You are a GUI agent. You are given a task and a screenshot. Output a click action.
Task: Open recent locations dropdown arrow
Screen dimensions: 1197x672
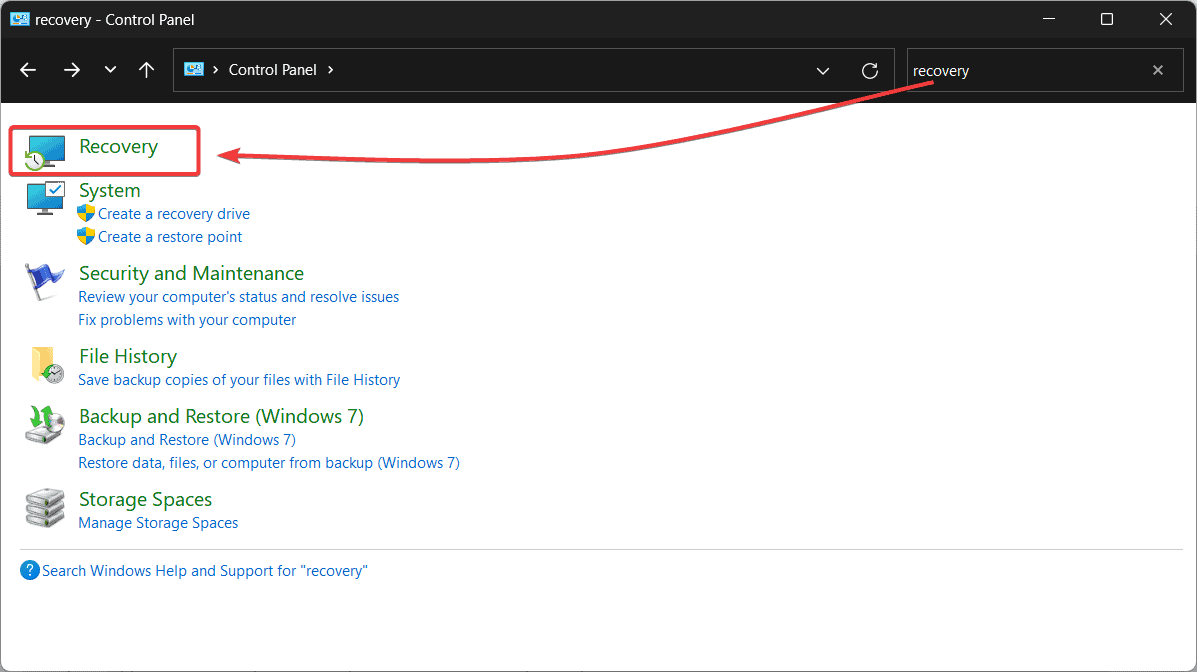[110, 69]
